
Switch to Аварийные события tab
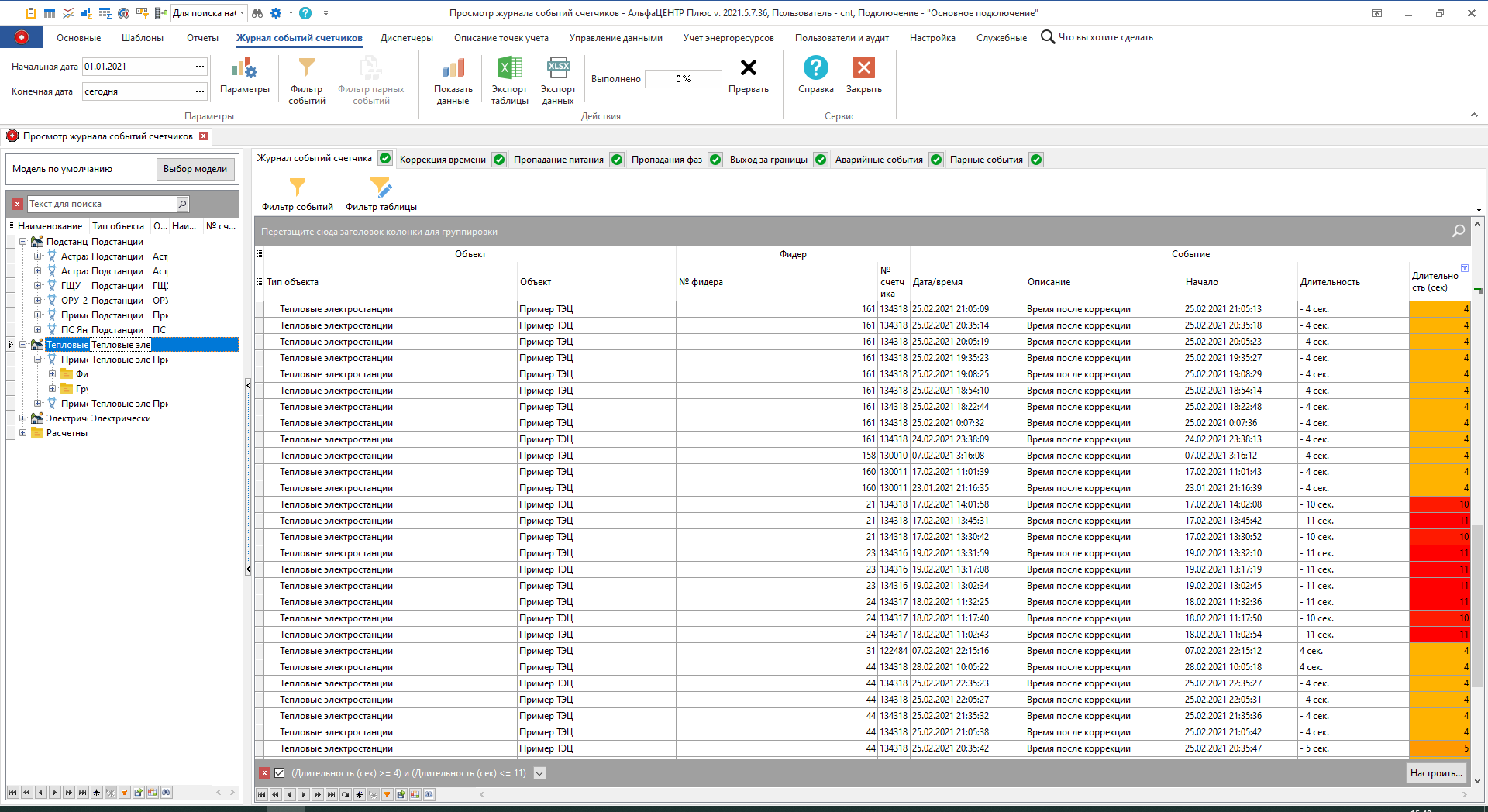click(878, 160)
